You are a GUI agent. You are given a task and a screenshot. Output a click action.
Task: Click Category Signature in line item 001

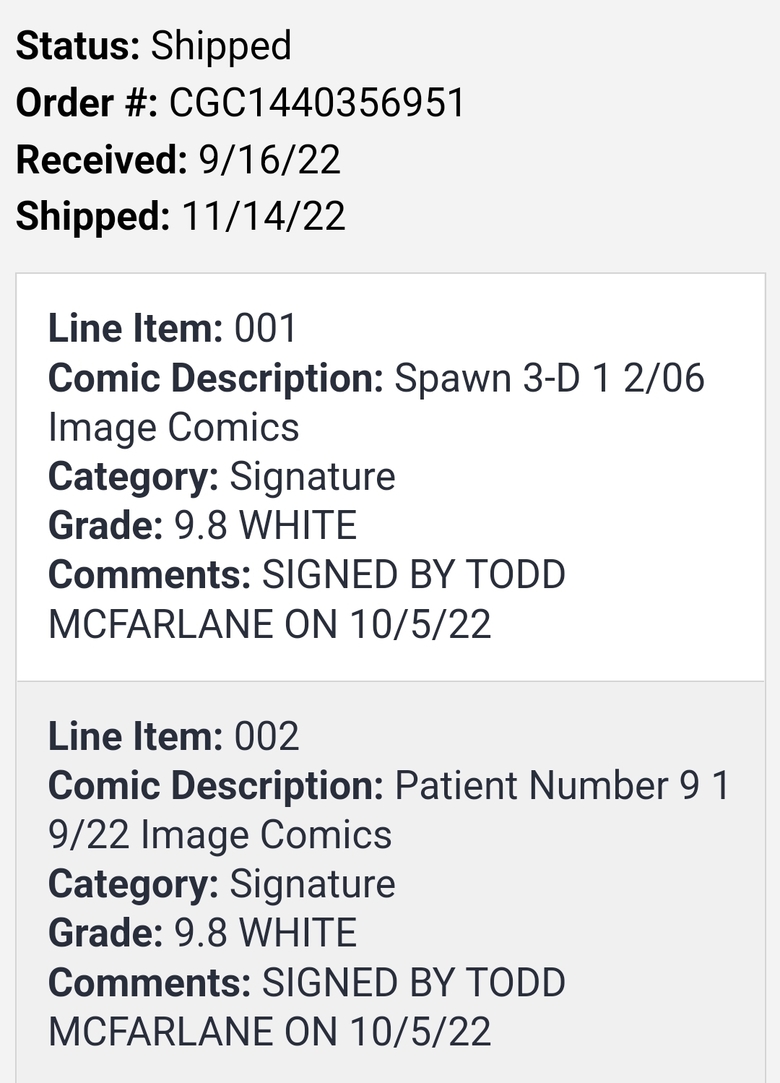coord(222,477)
